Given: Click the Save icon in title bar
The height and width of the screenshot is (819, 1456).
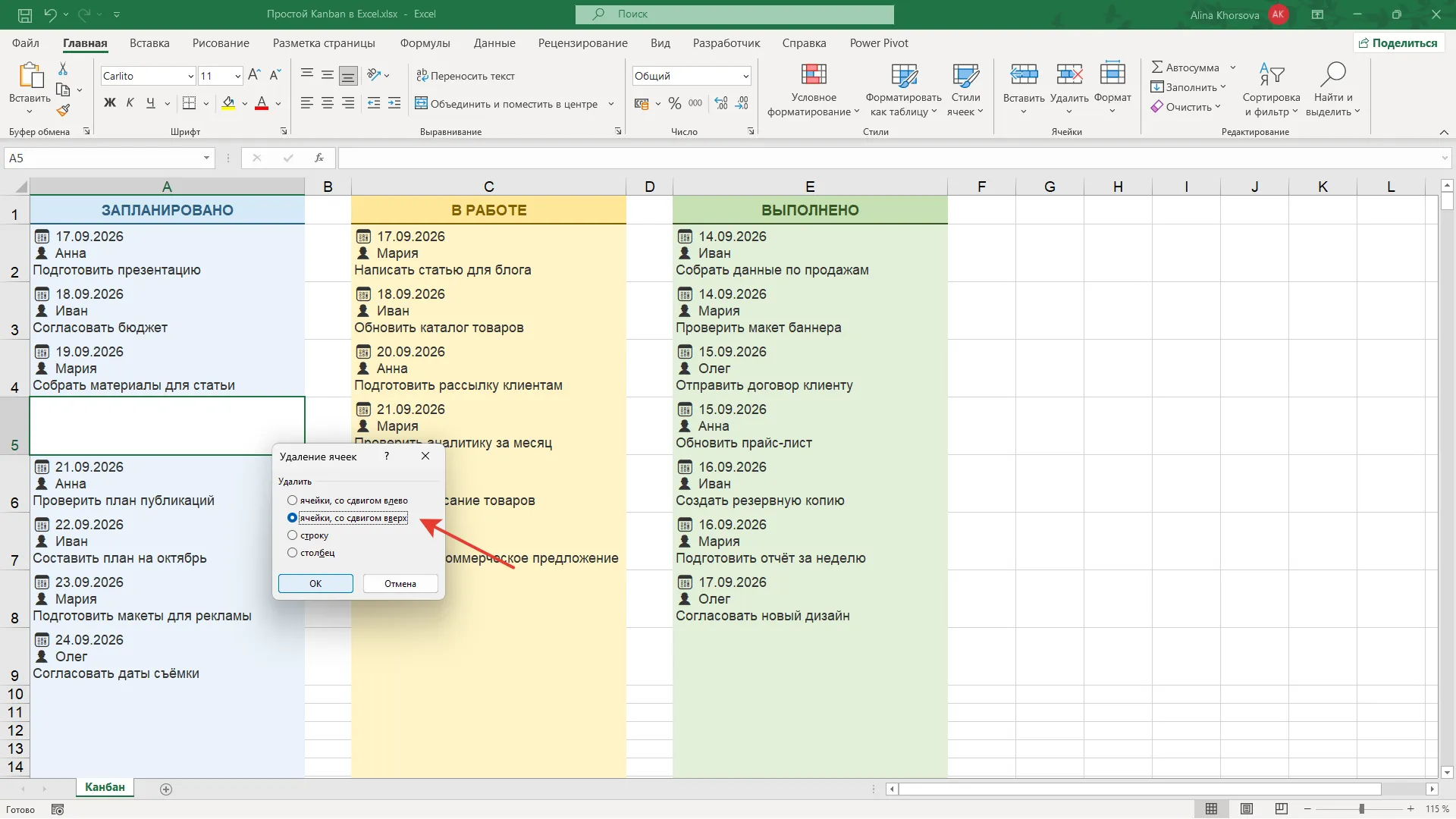Looking at the screenshot, I should coord(24,14).
